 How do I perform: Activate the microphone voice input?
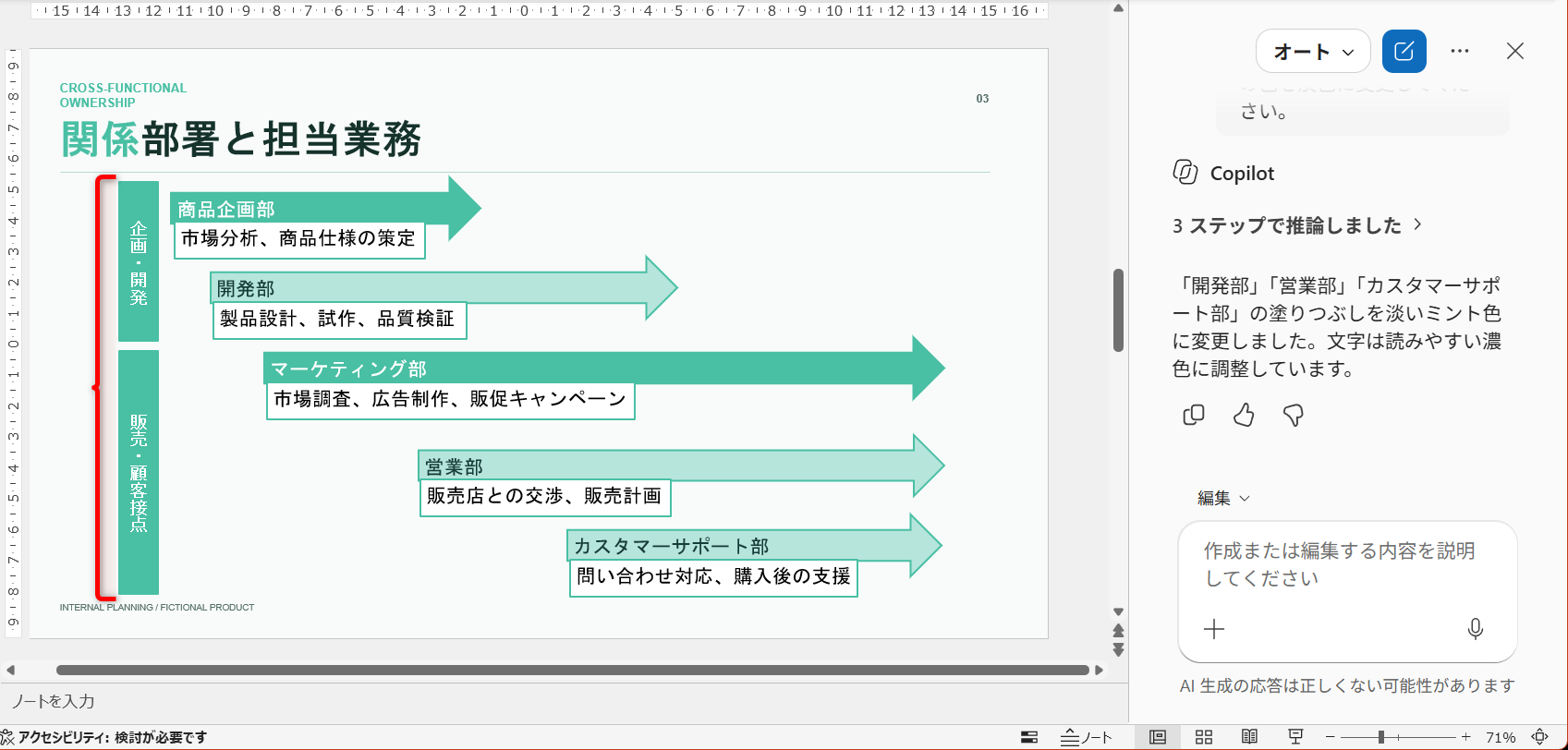pos(1476,629)
